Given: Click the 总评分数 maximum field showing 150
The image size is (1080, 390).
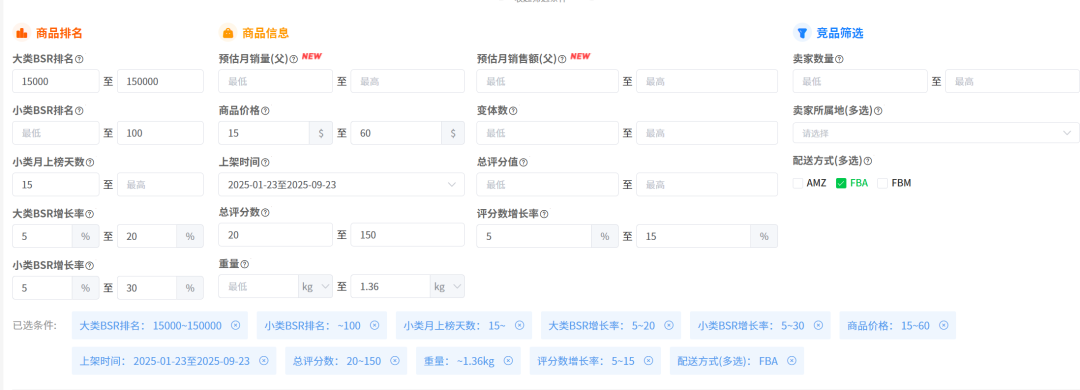Looking at the screenshot, I should [x=408, y=235].
